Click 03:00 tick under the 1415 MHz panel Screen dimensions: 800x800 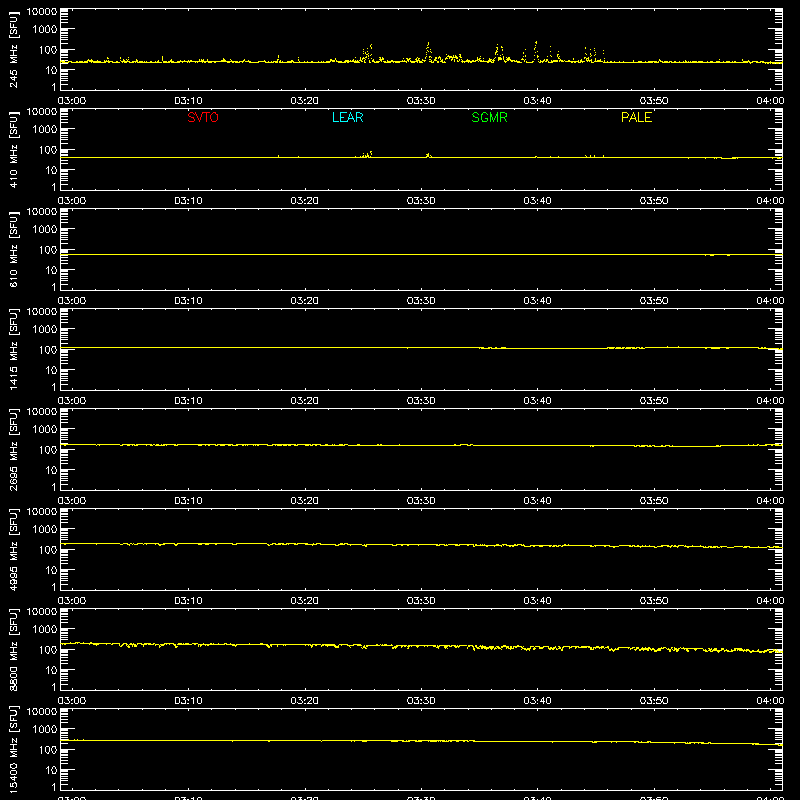pyautogui.click(x=72, y=401)
